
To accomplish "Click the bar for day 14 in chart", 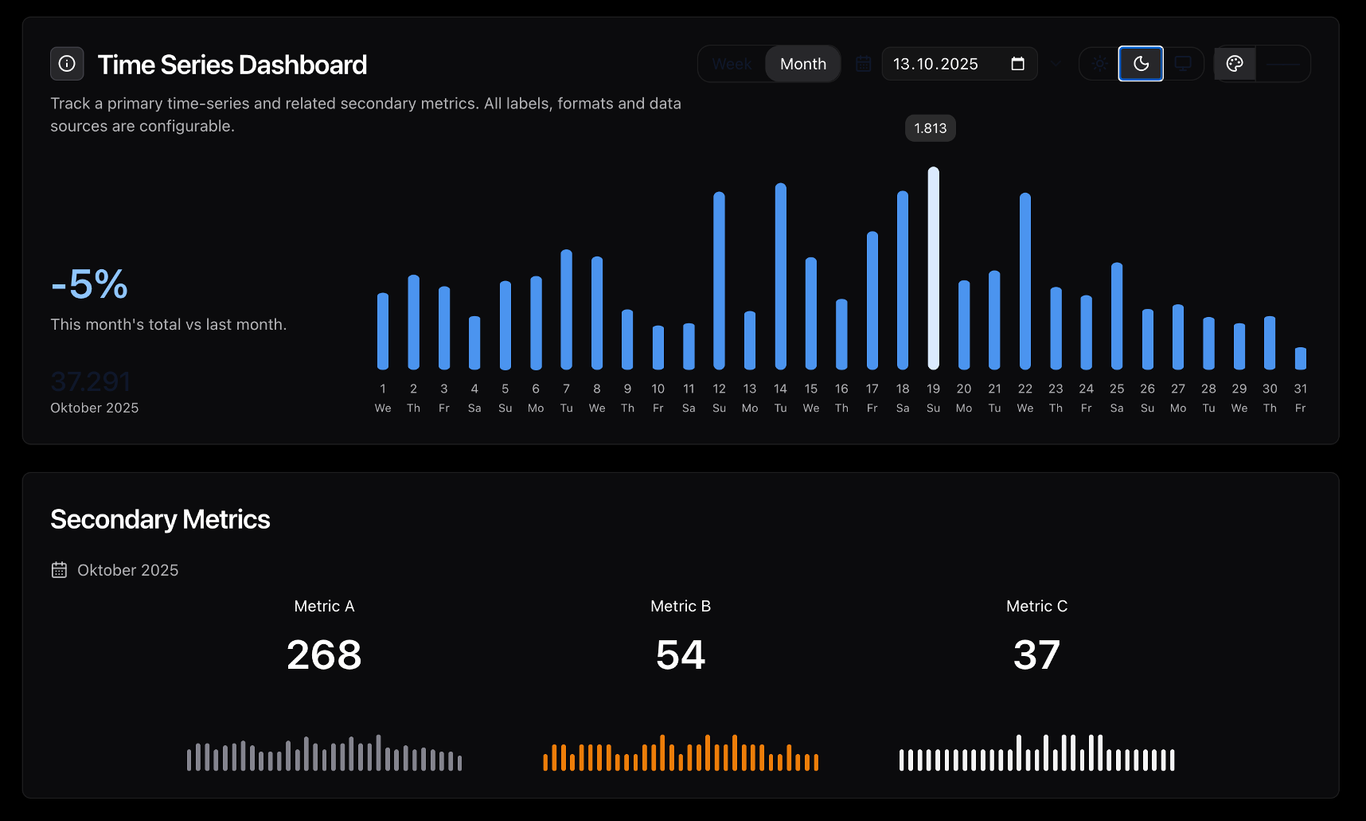I will pos(780,277).
